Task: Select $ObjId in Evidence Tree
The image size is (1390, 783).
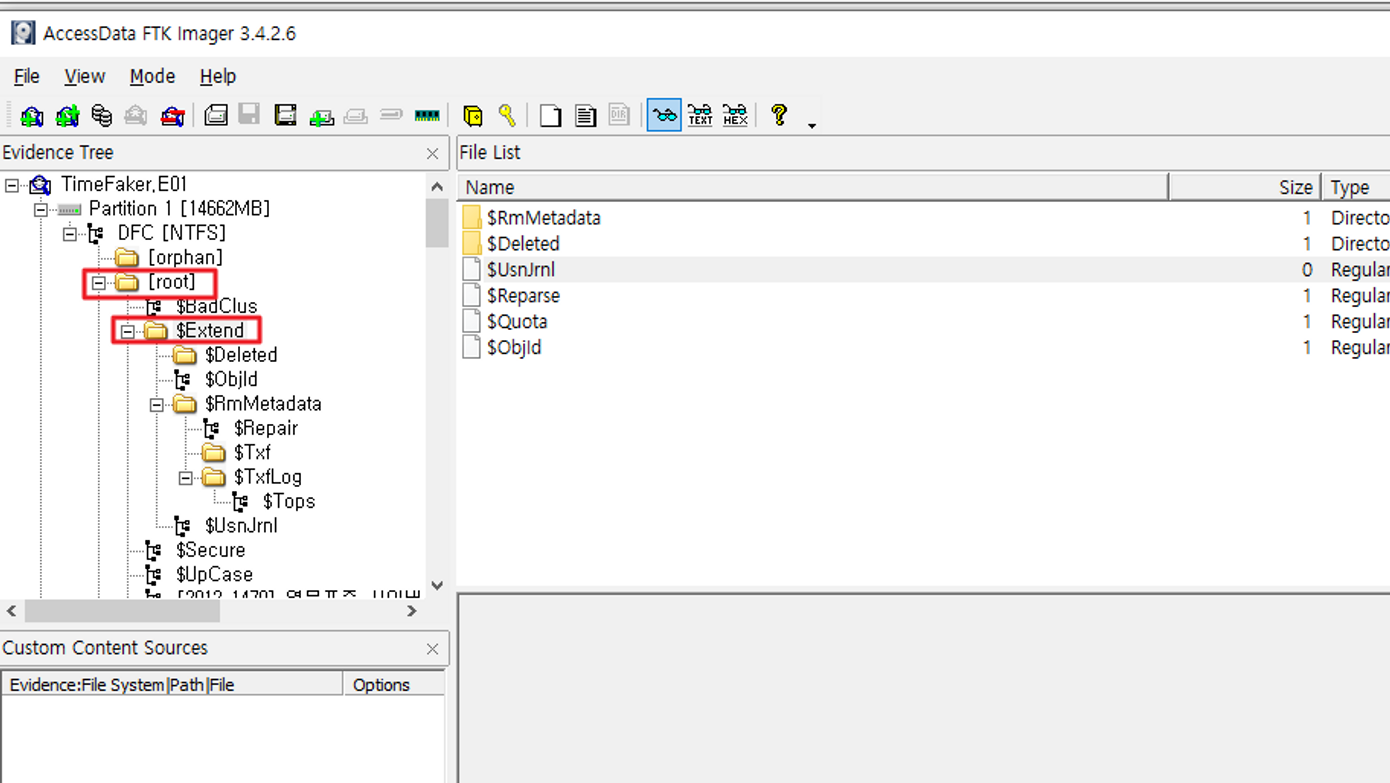Action: coord(231,379)
